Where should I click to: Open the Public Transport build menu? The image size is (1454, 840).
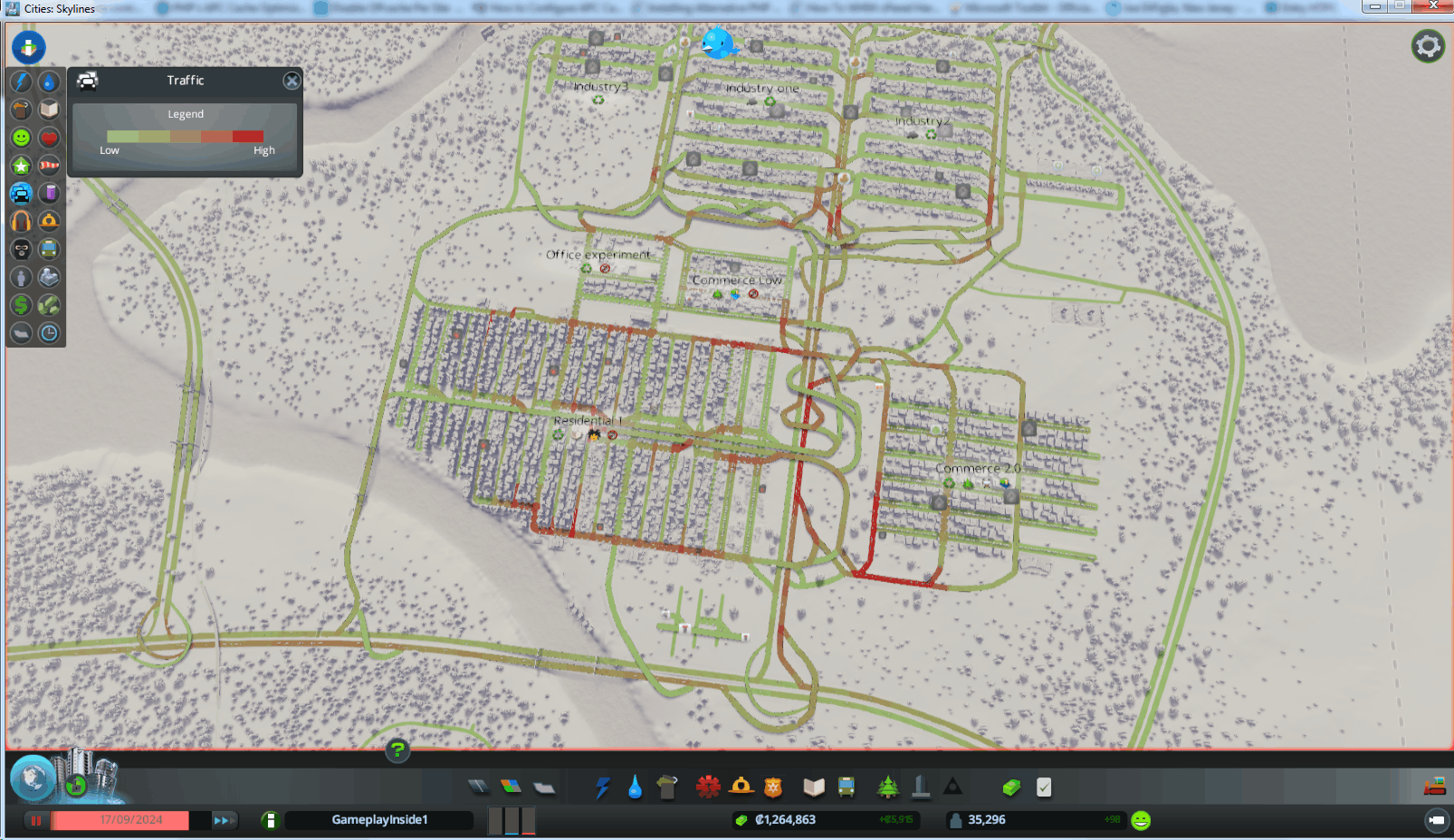(847, 787)
